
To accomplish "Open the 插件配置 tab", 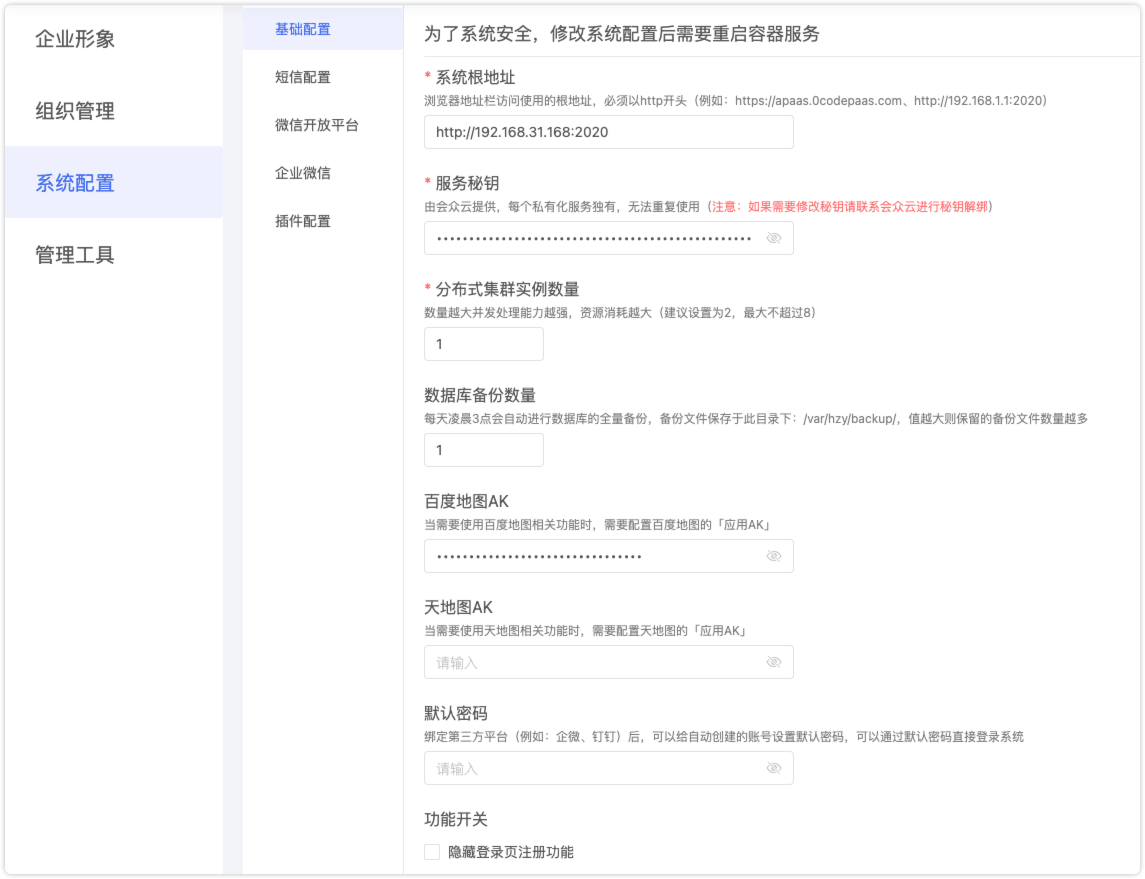I will pyautogui.click(x=303, y=221).
